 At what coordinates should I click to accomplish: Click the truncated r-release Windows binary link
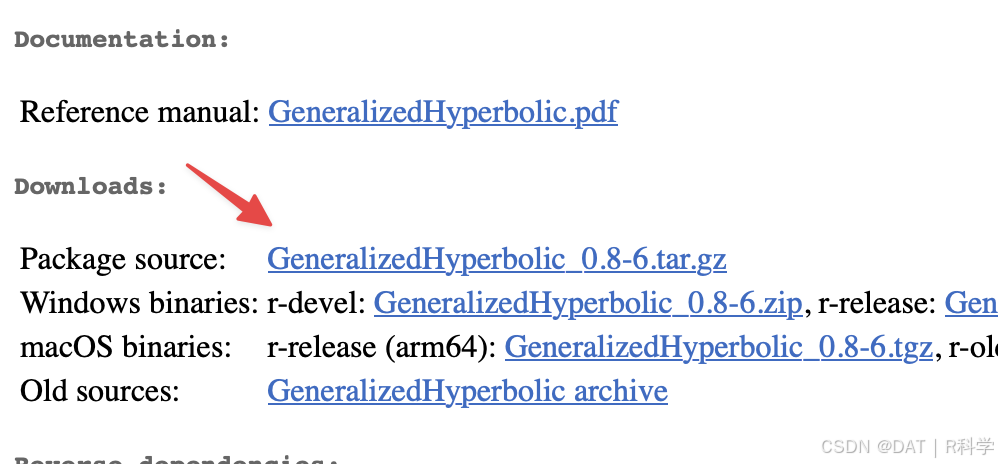[971, 304]
